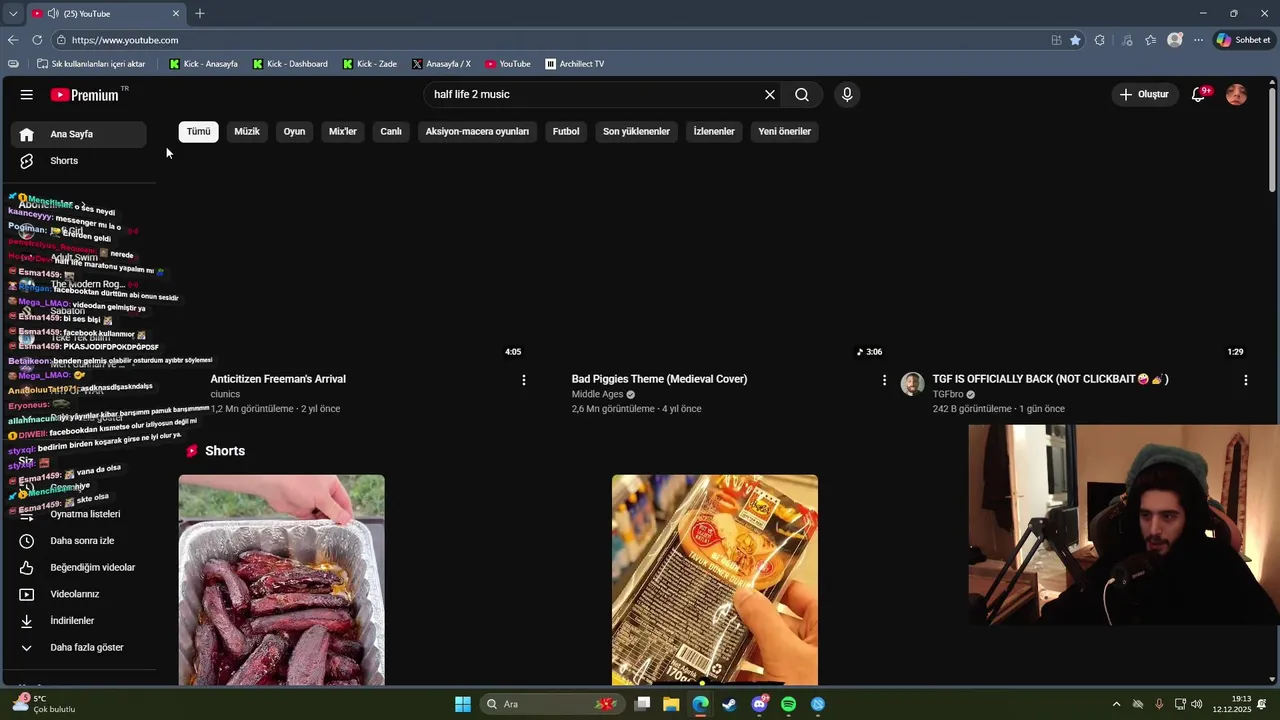Open the browser extensions puzzle icon
1280x720 pixels.
[1100, 40]
